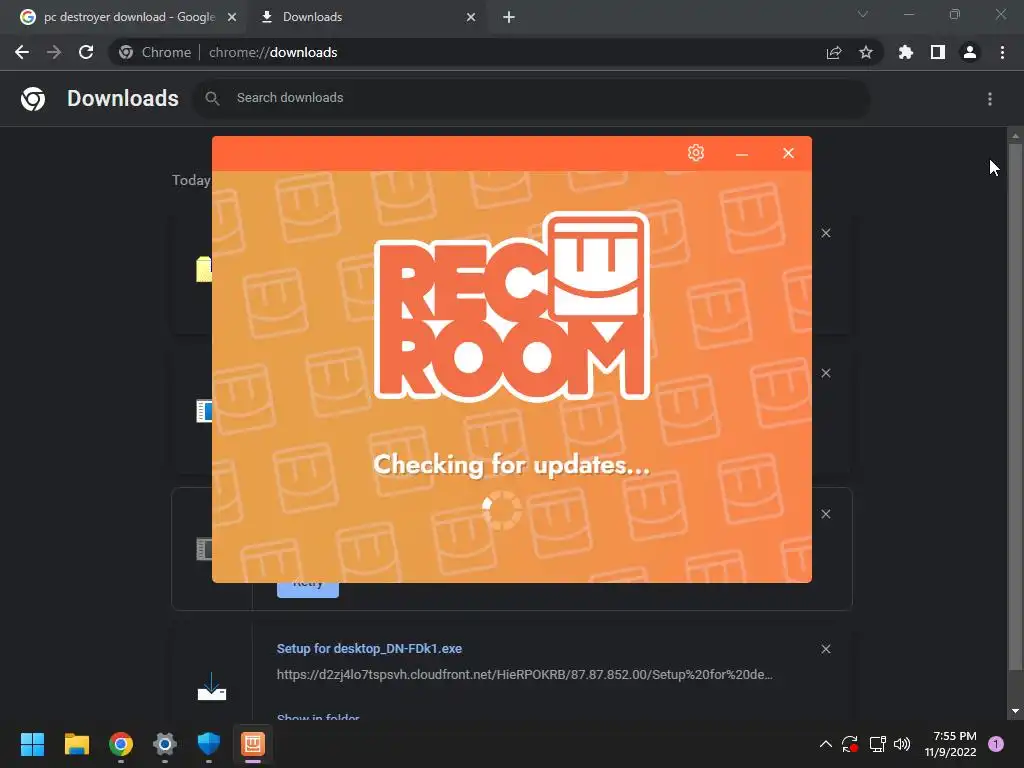This screenshot has width=1024, height=768.
Task: Bookmark this page with the star icon
Action: pyautogui.click(x=866, y=52)
